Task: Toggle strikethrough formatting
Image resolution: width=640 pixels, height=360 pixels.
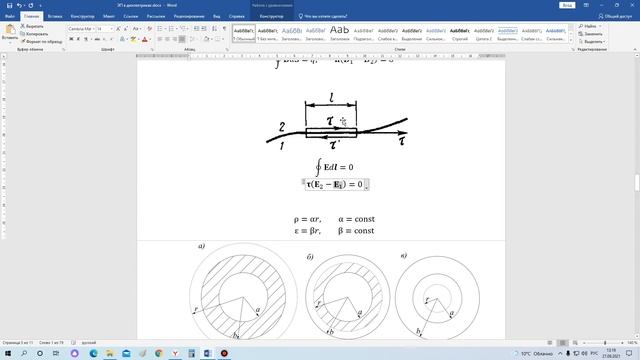Action: pos(97,39)
